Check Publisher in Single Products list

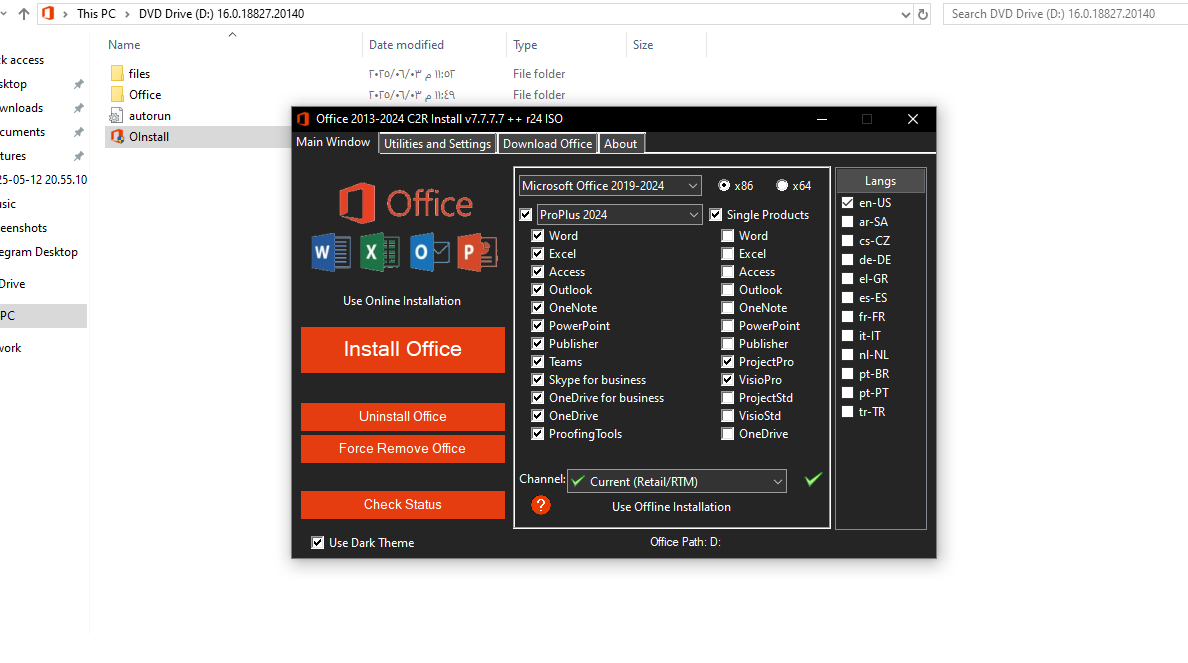pos(727,344)
